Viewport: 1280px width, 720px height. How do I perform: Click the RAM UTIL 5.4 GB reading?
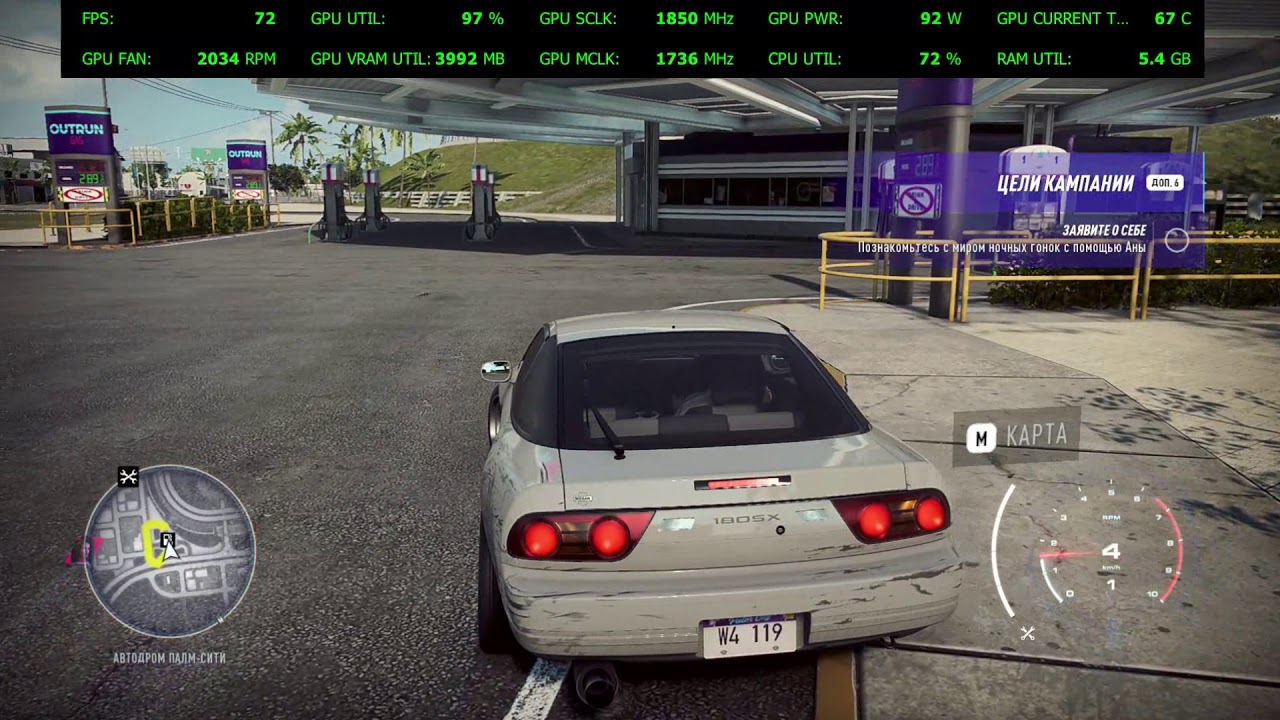[1164, 59]
